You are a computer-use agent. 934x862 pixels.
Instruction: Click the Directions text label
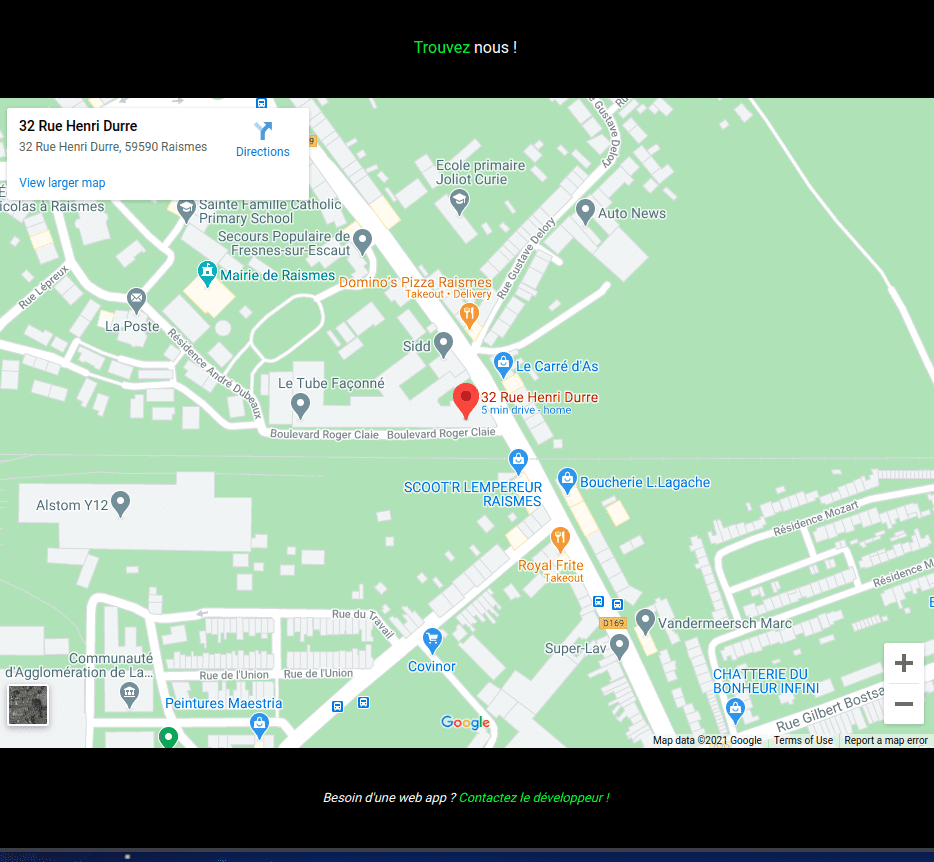tap(263, 152)
